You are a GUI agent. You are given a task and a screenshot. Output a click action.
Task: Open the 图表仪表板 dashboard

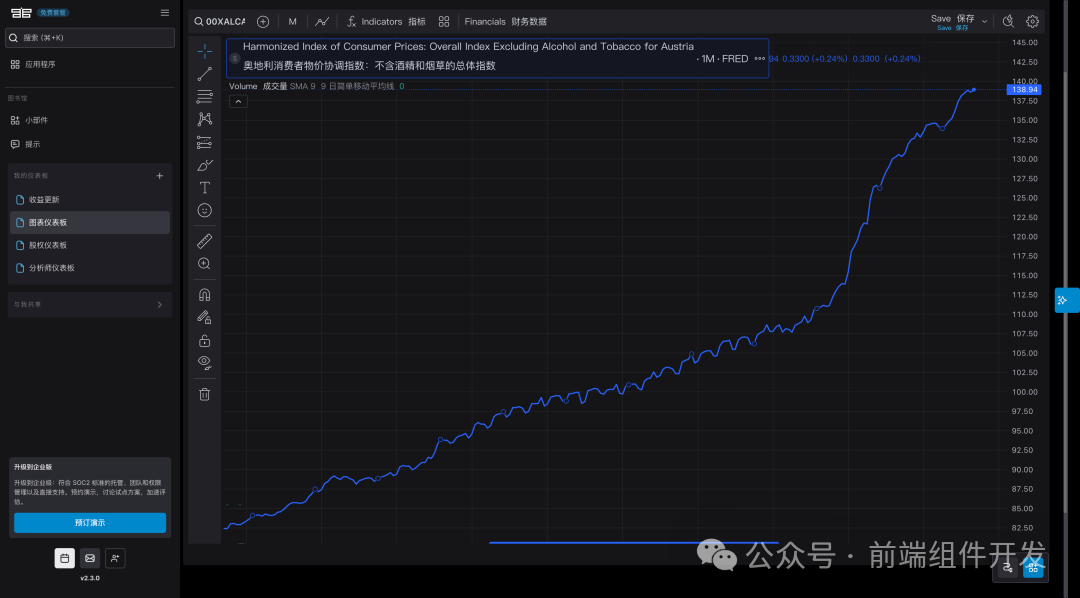click(90, 223)
